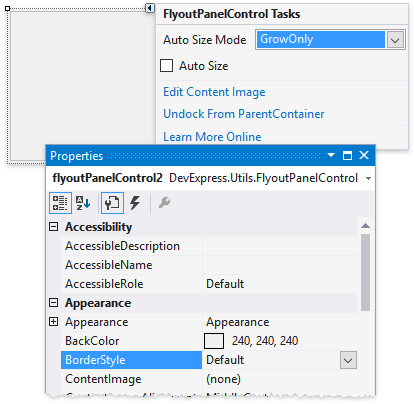Click Undock From ParentContainer link
The height and width of the screenshot is (404, 414).
244,114
